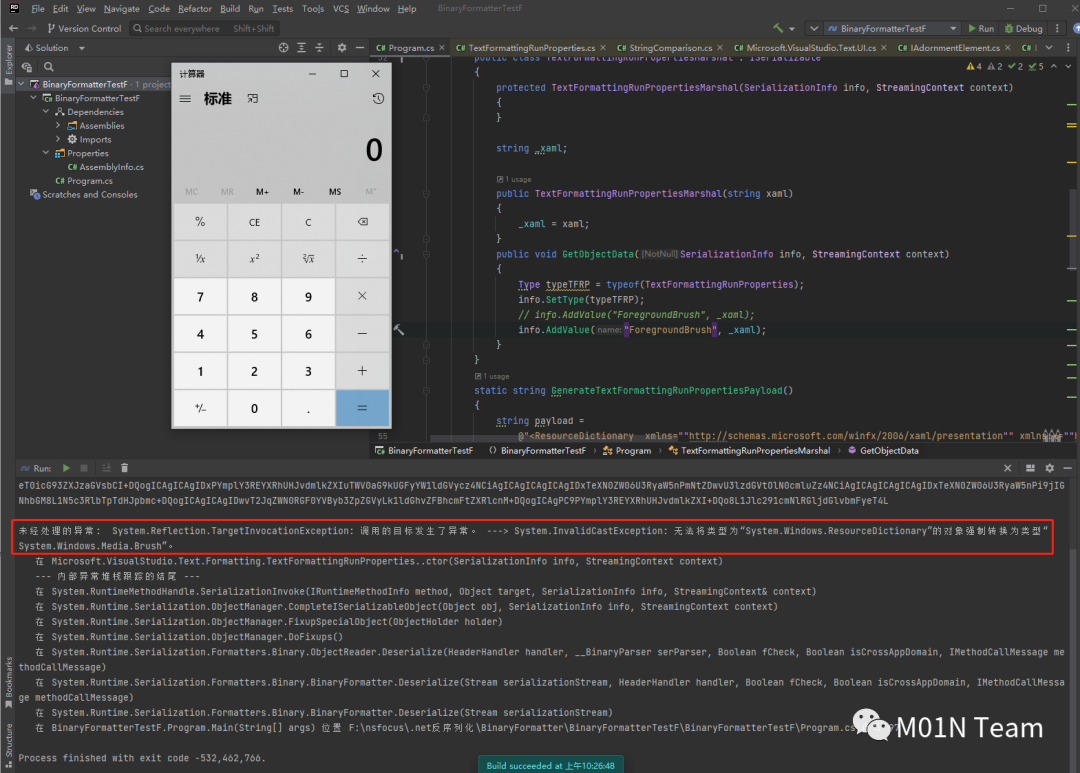Click the Debug bug button
The image size is (1080, 773).
[1024, 28]
